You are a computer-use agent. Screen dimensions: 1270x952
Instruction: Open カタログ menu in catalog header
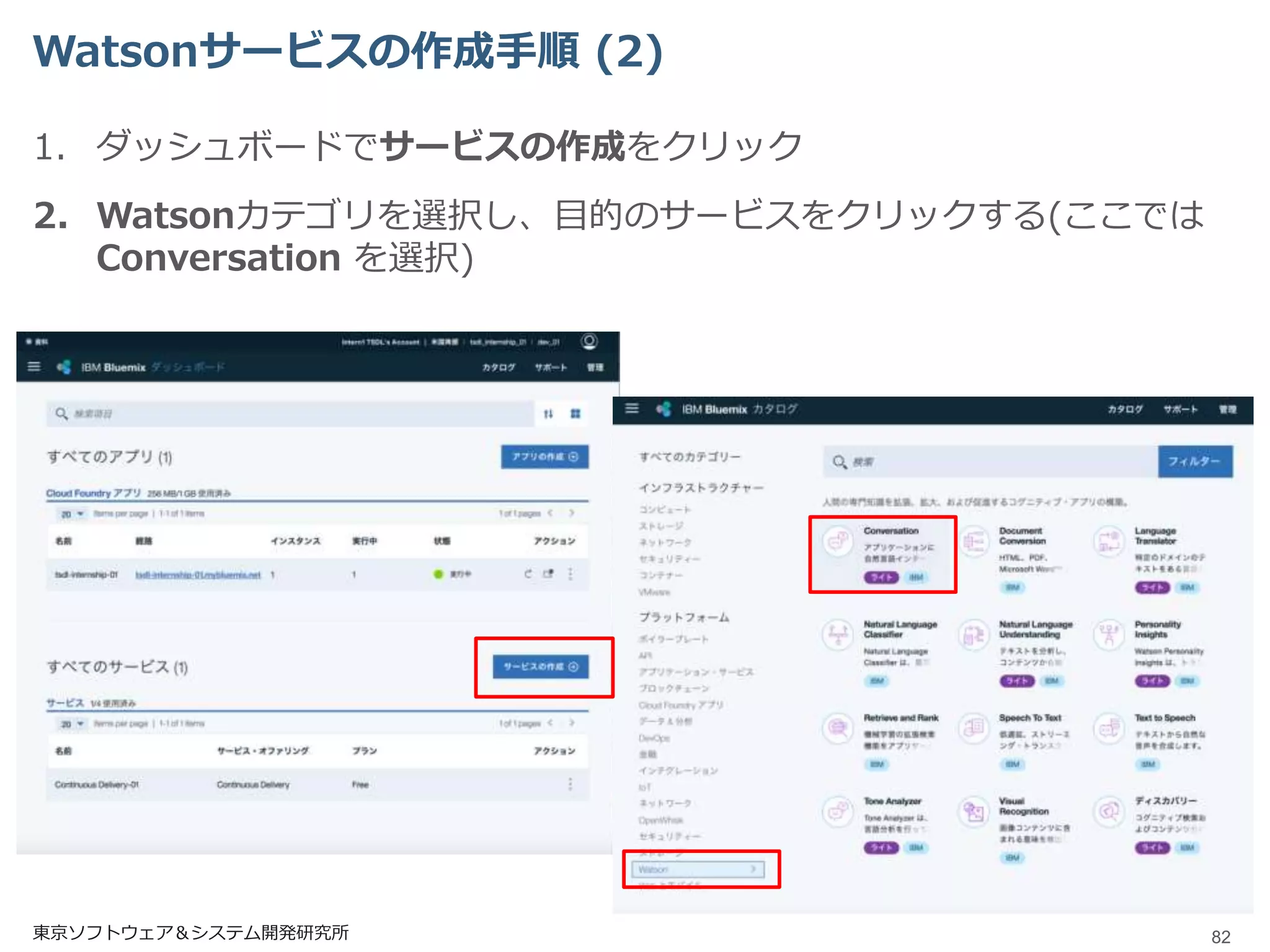pos(1125,409)
